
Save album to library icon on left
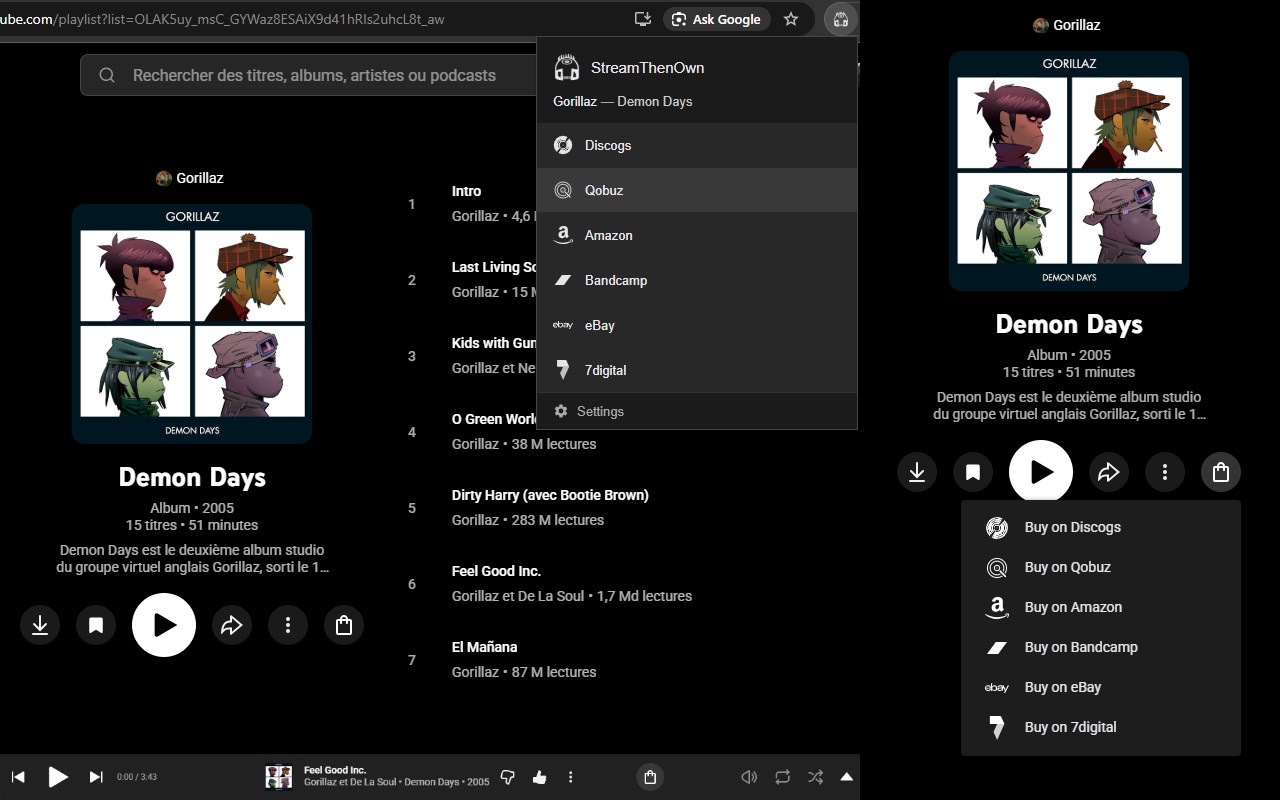pos(96,625)
